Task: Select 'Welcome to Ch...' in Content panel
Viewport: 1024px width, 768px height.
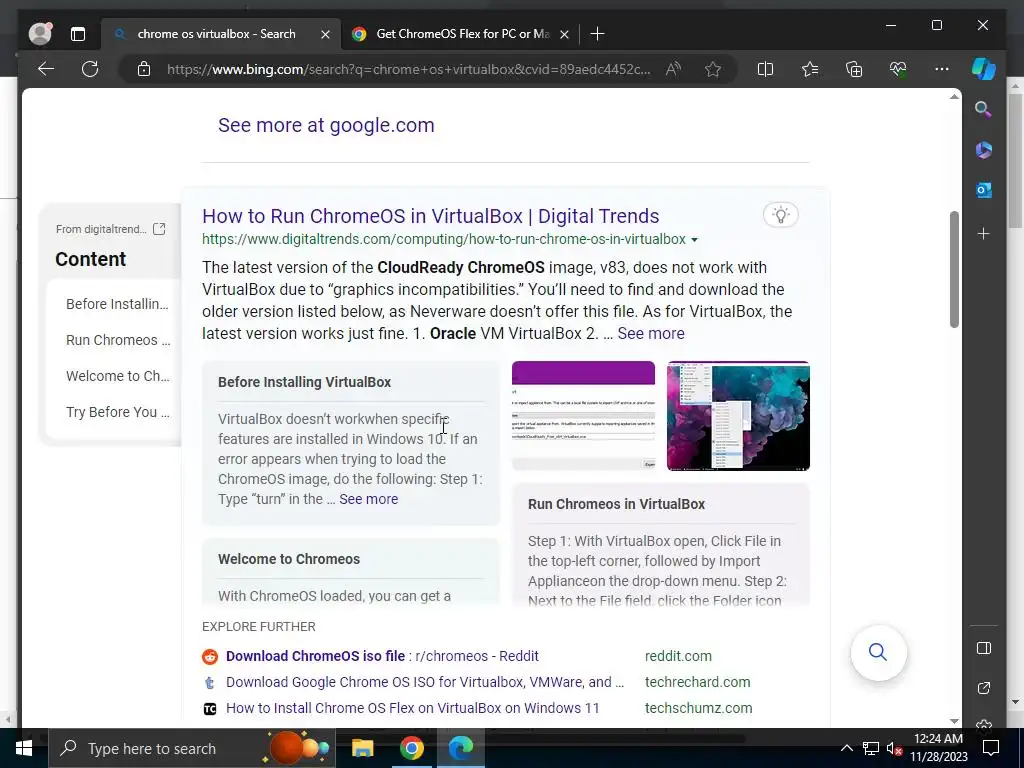Action: point(118,376)
